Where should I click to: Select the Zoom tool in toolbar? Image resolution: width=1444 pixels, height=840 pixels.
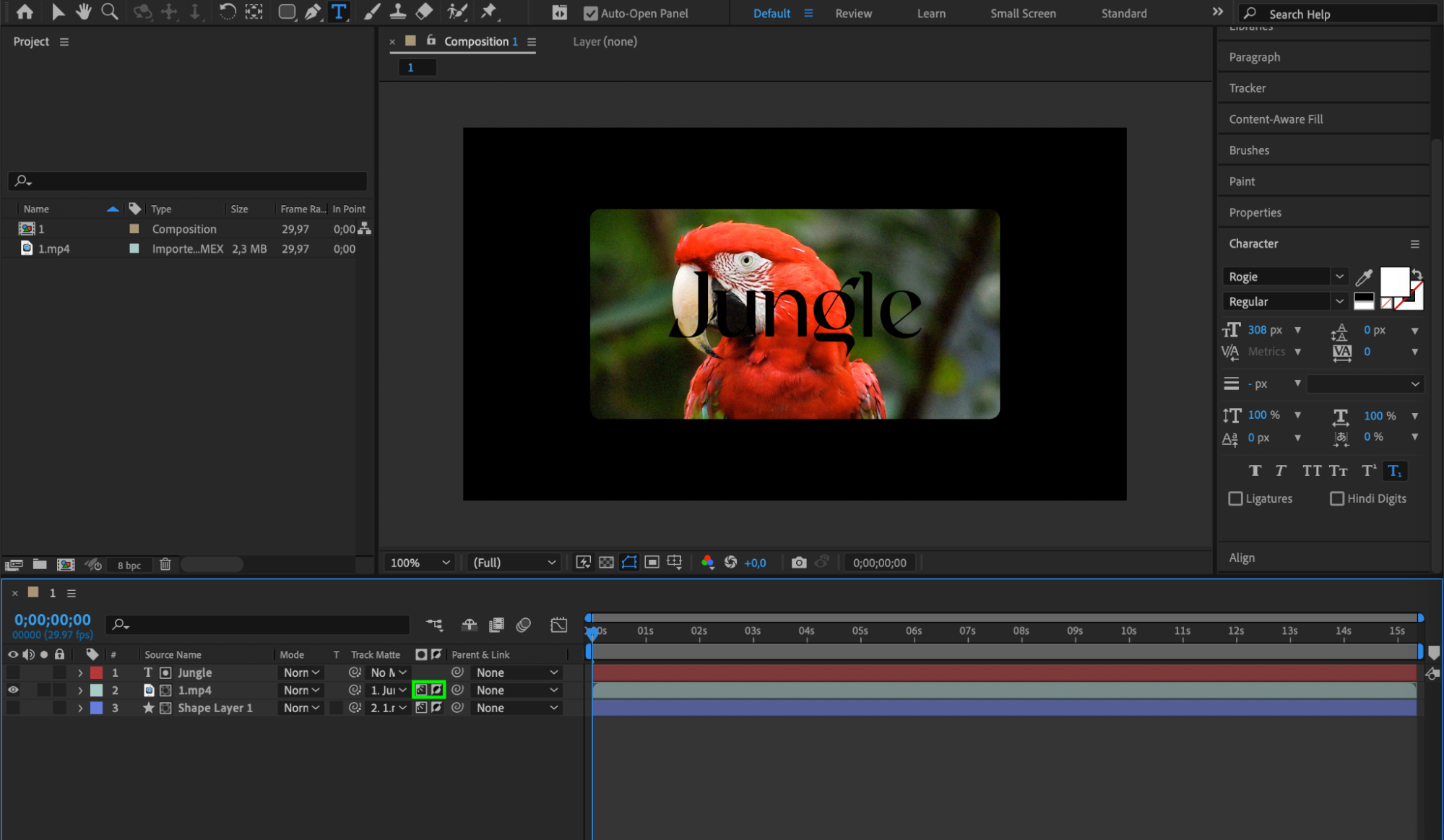pyautogui.click(x=109, y=12)
